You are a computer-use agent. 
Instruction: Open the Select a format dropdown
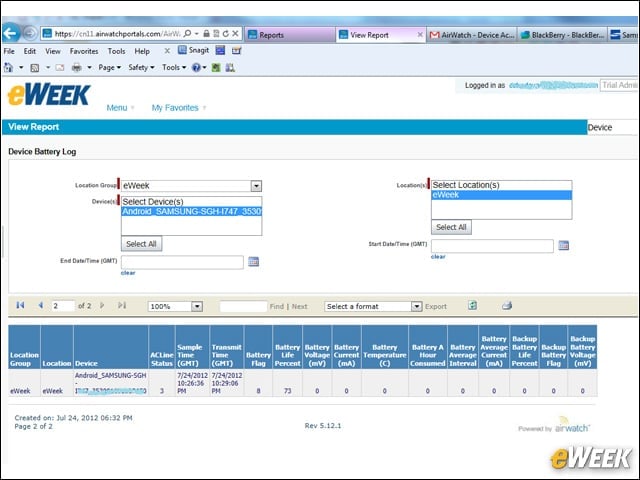373,306
